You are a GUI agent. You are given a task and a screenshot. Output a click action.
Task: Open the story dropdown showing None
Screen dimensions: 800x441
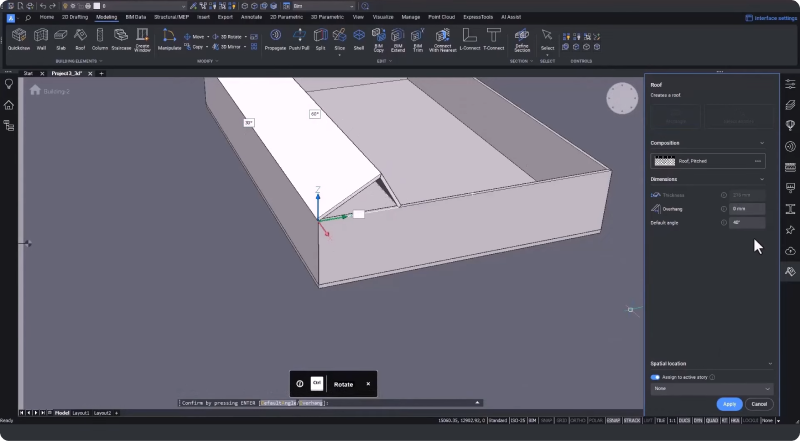click(711, 388)
